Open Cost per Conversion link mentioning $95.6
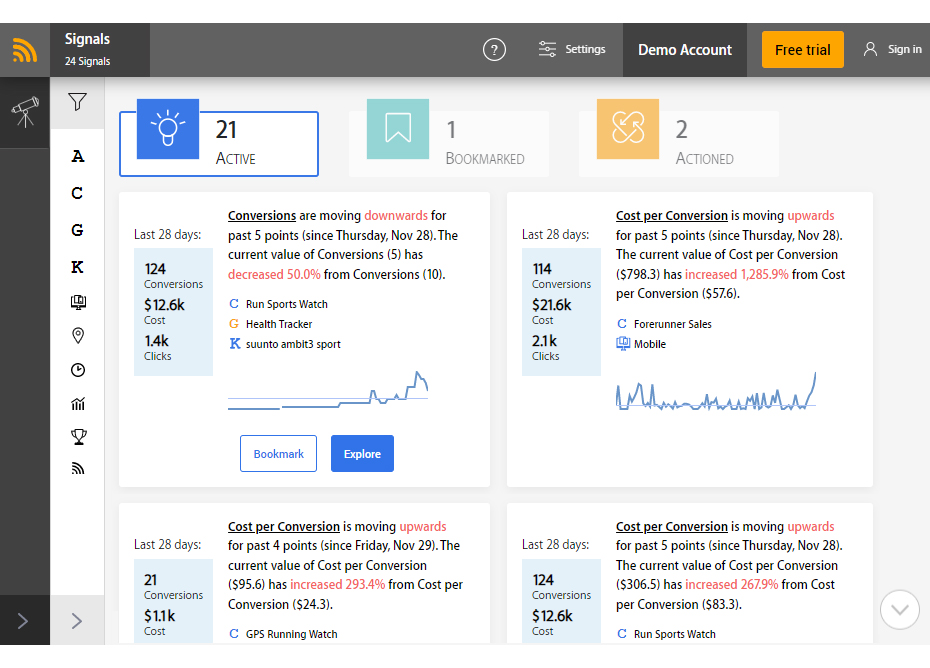This screenshot has width=930, height=668. 284,526
